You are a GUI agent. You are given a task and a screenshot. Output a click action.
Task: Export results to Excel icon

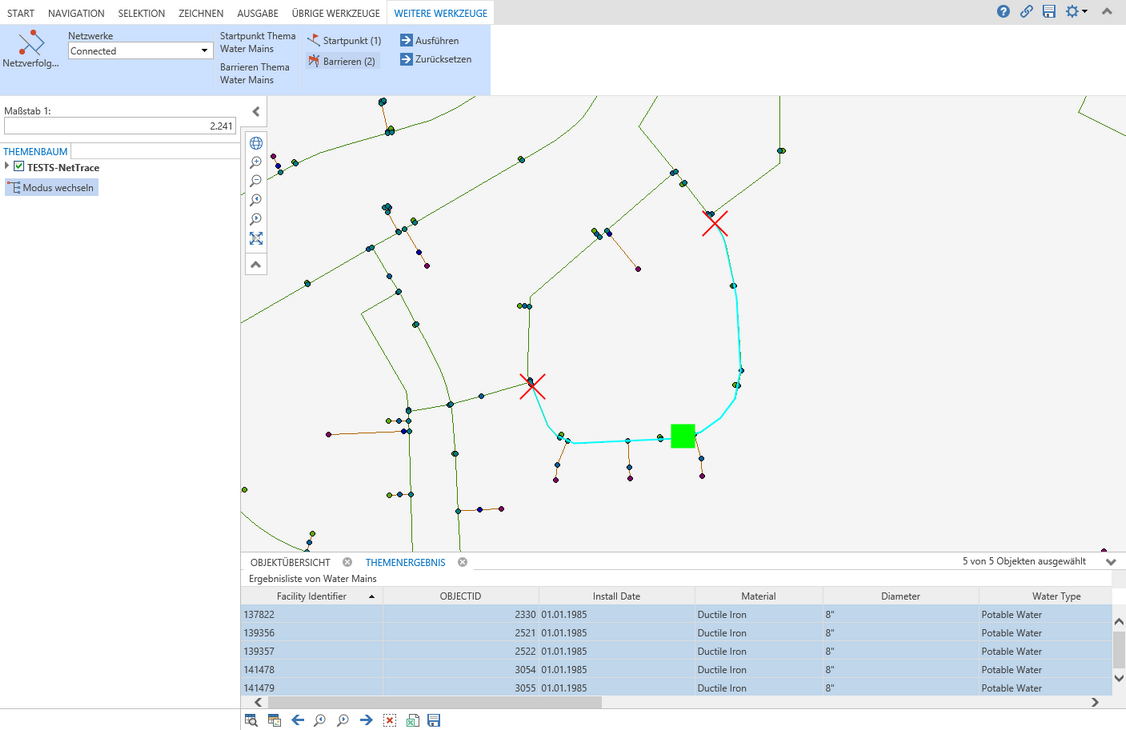coord(412,720)
